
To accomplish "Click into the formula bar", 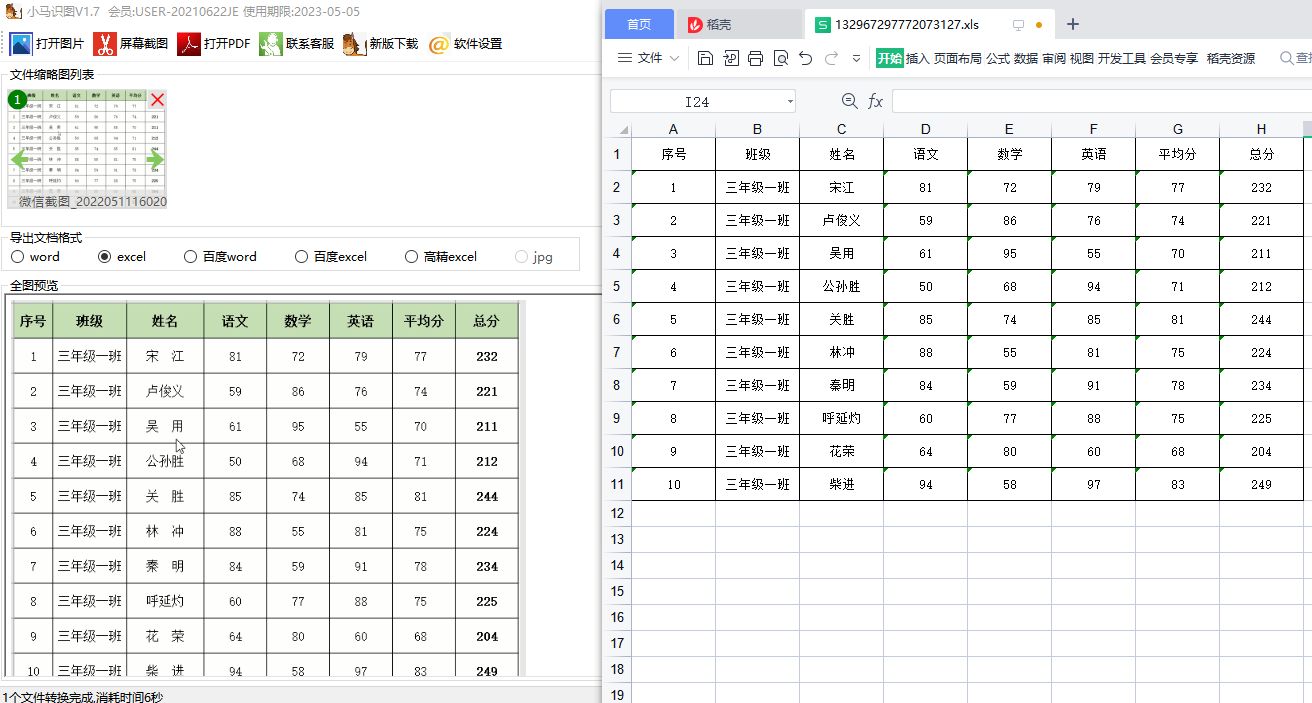I will coord(1101,101).
